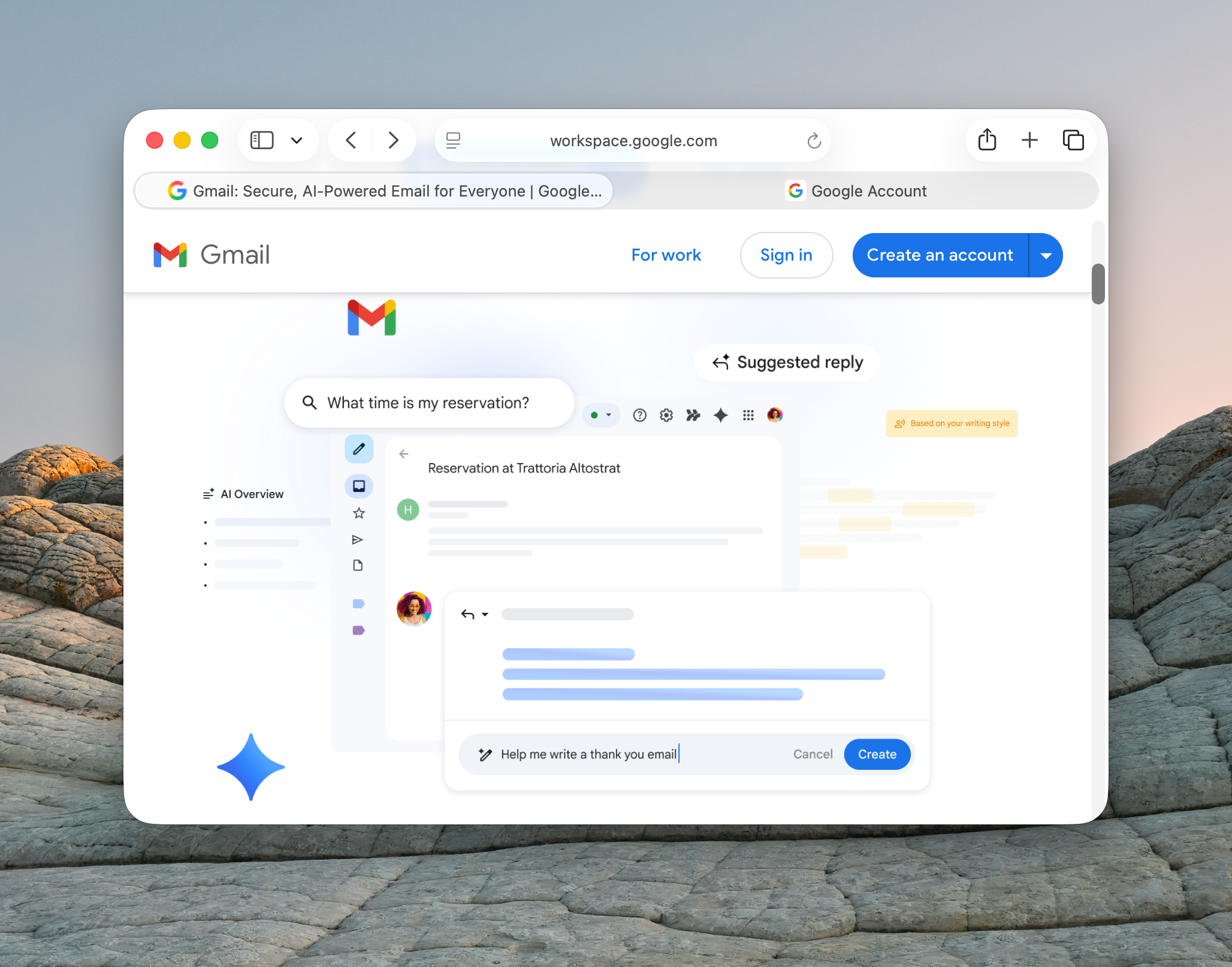Image resolution: width=1232 pixels, height=967 pixels.
Task: Select the Compose pencil icon
Action: tap(359, 449)
